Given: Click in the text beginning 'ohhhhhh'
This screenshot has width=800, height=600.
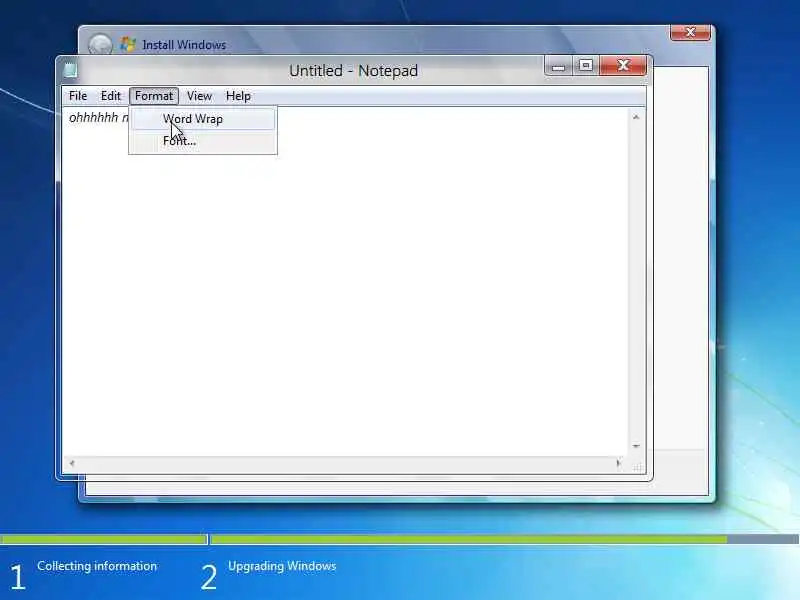Looking at the screenshot, I should click(x=98, y=118).
